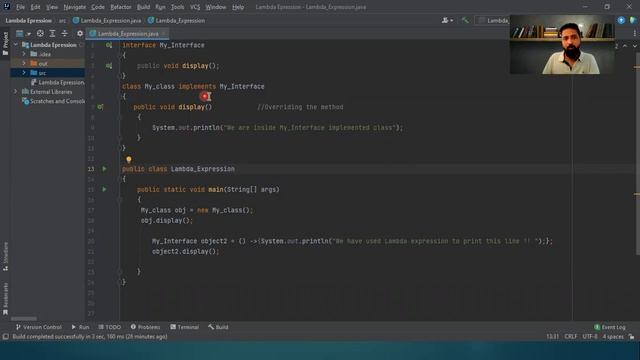The height and width of the screenshot is (360, 640).
Task: Click the src breadcrumb in navigation bar
Action: click(x=62, y=20)
